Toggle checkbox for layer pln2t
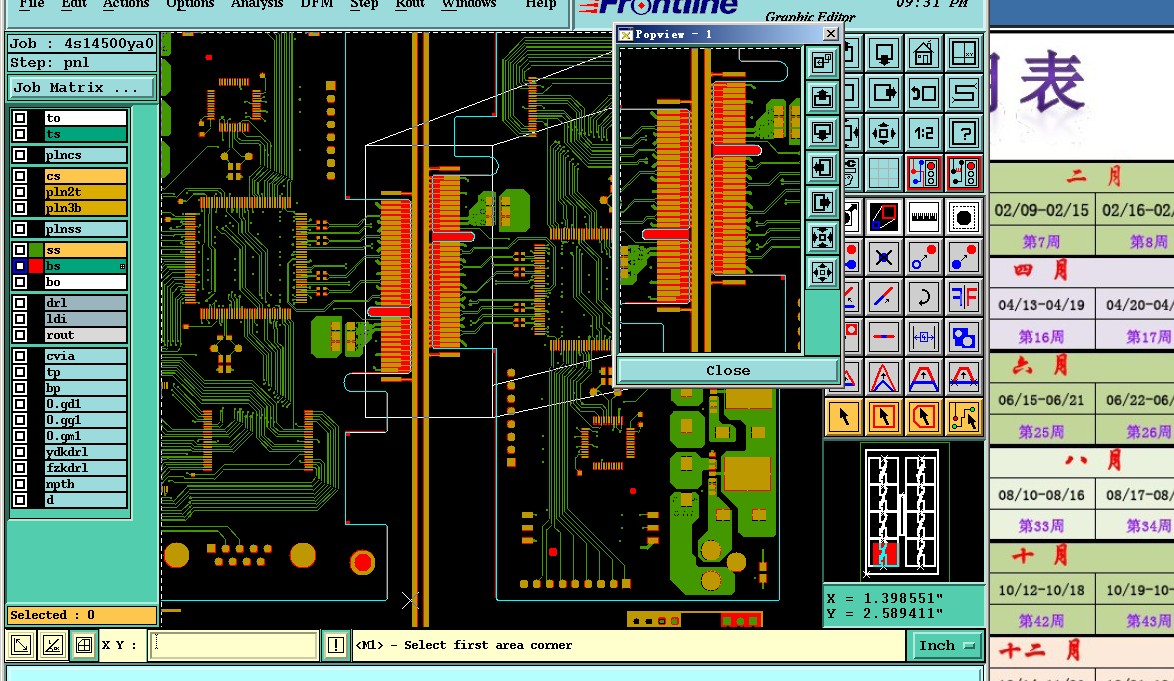Image resolution: width=1174 pixels, height=681 pixels. point(20,192)
